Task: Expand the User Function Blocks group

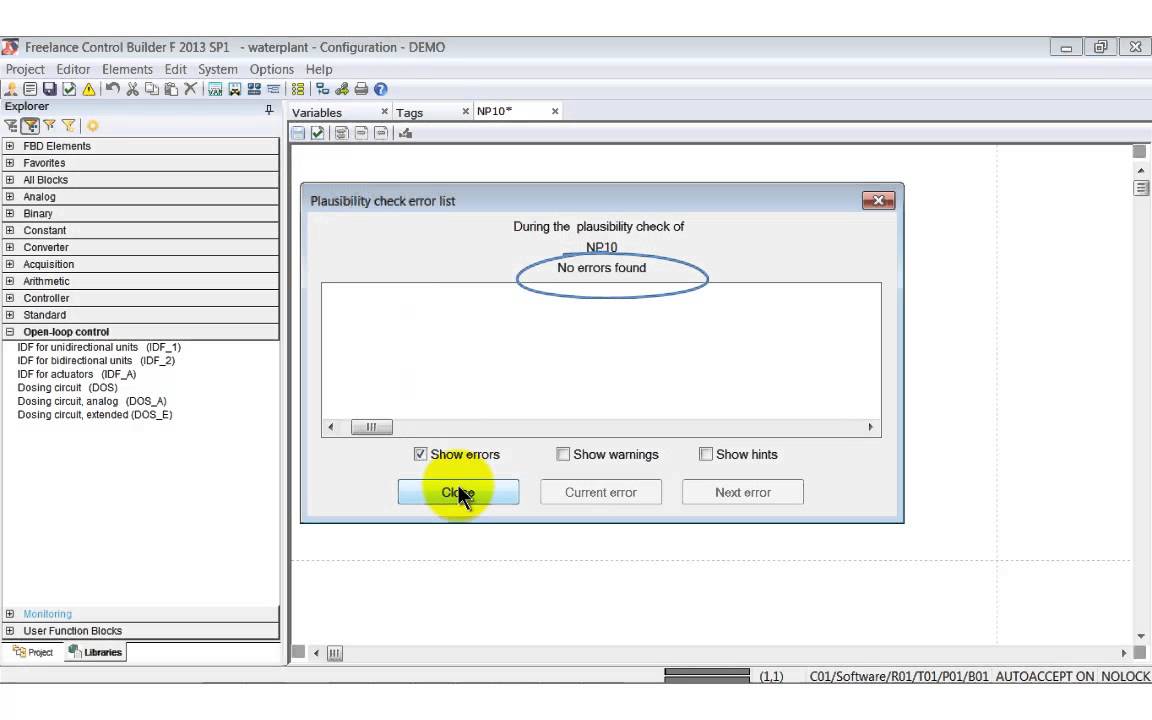Action: tap(10, 630)
